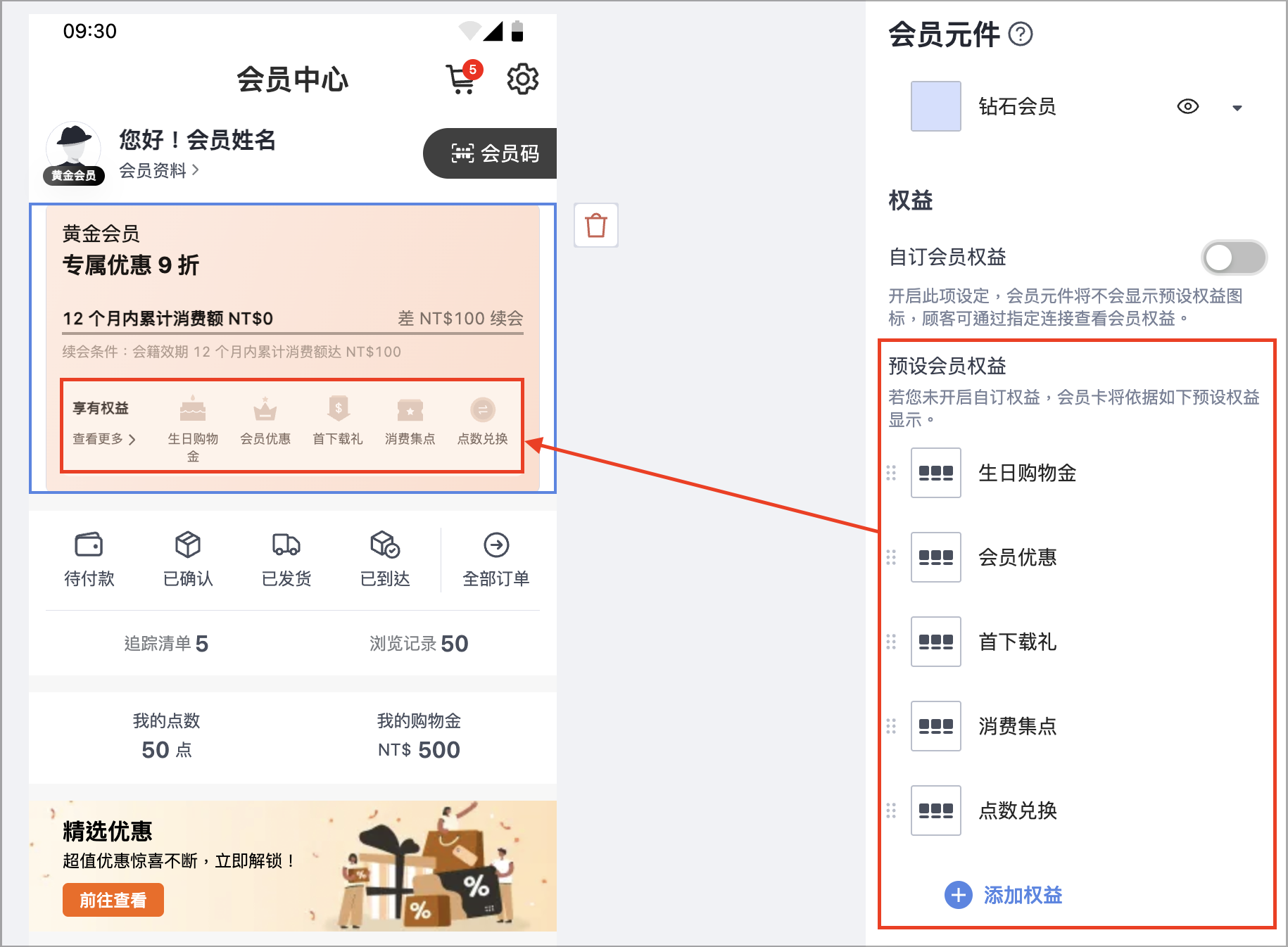Open 已发货 orders truck icon

286,545
